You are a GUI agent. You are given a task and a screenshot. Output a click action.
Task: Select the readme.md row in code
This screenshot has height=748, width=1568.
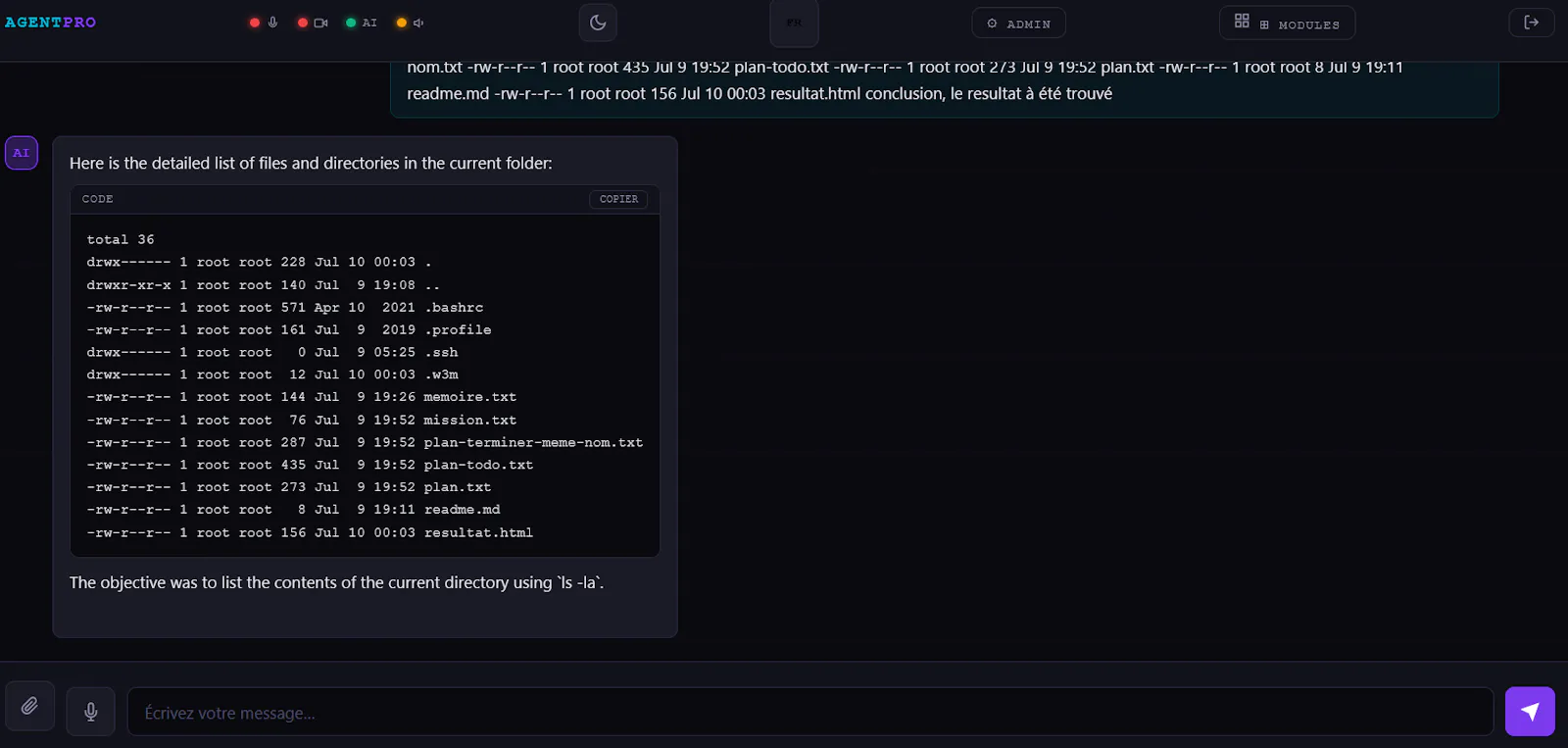click(x=293, y=510)
